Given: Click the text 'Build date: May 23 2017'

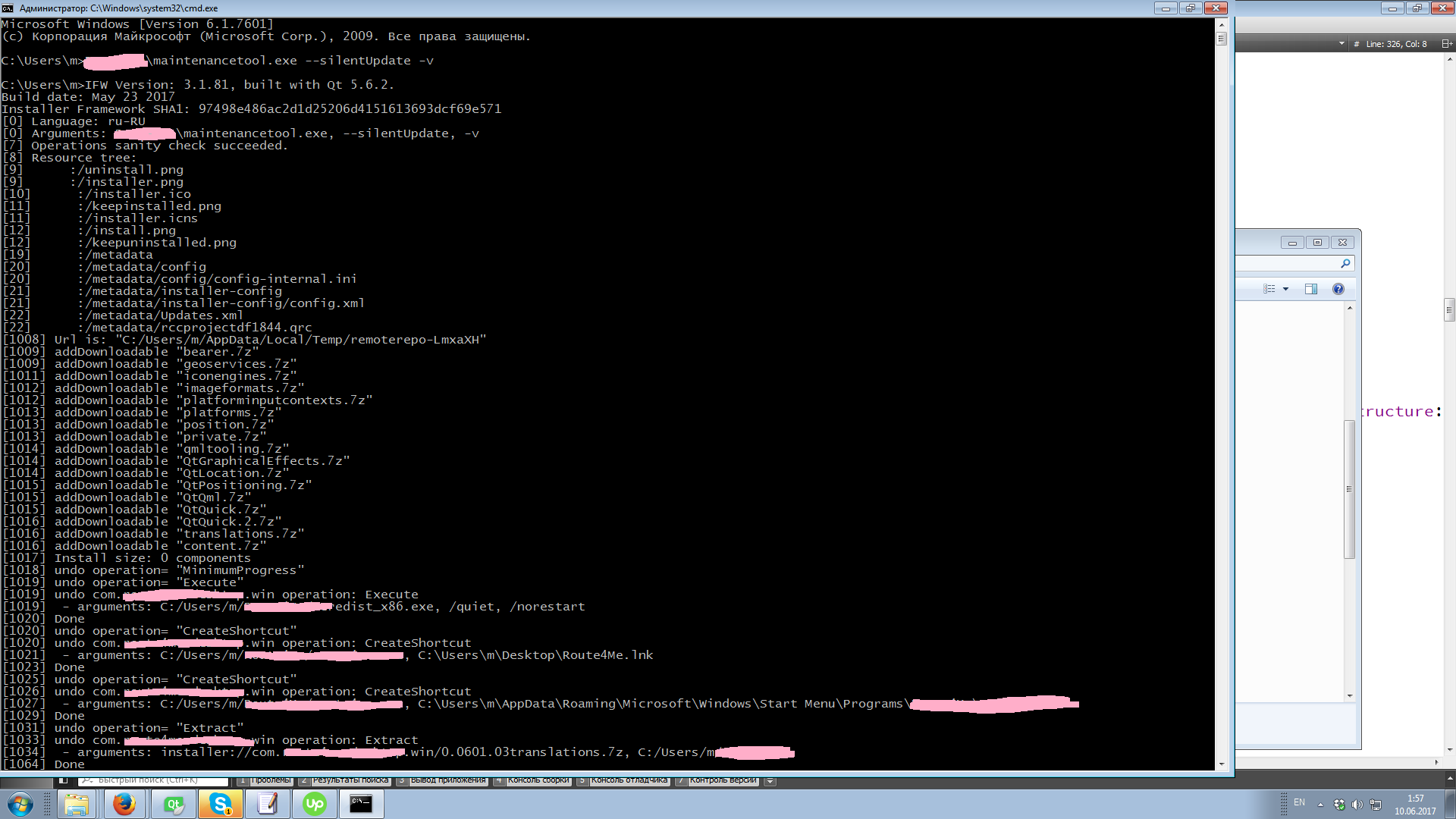Looking at the screenshot, I should tap(88, 97).
